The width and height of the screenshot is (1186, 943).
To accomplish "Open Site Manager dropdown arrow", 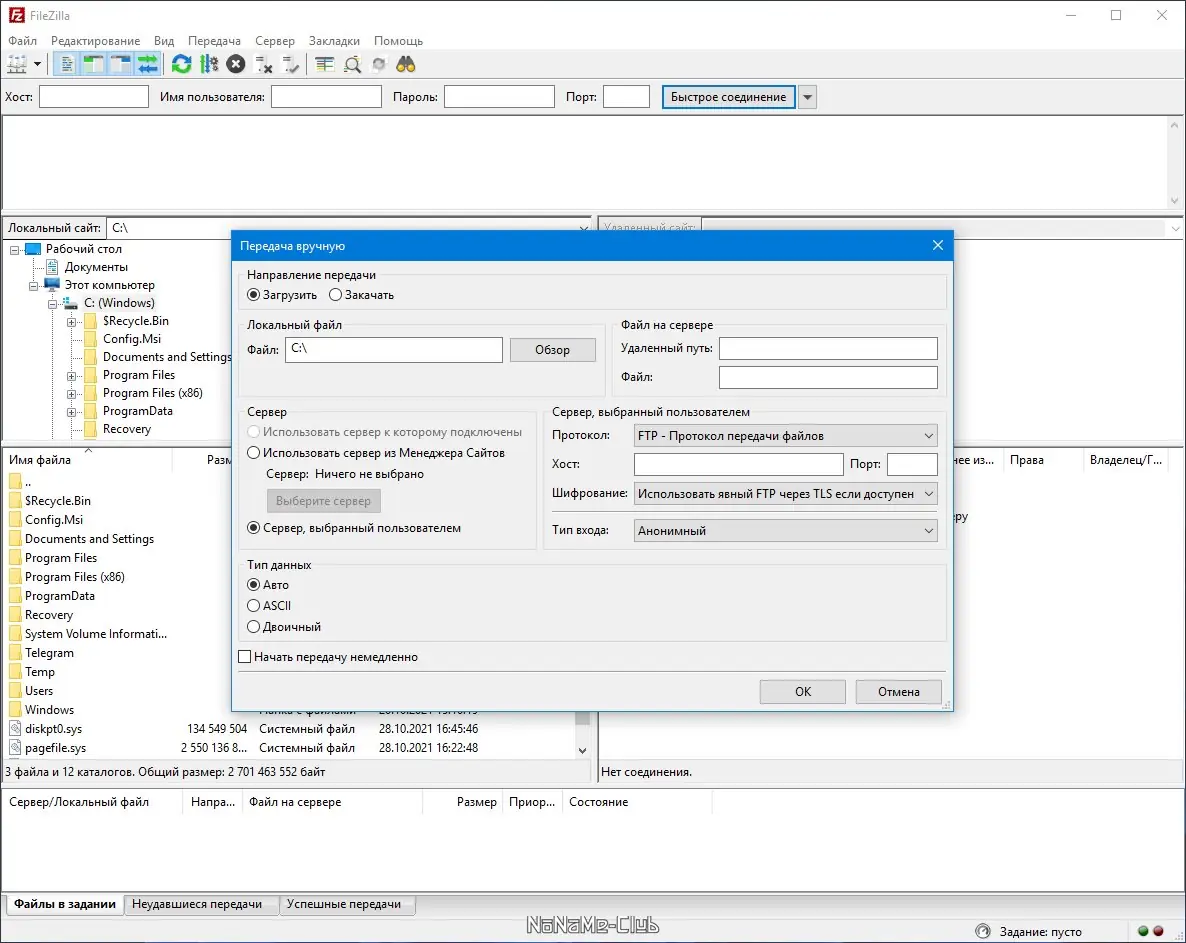I will pos(37,64).
